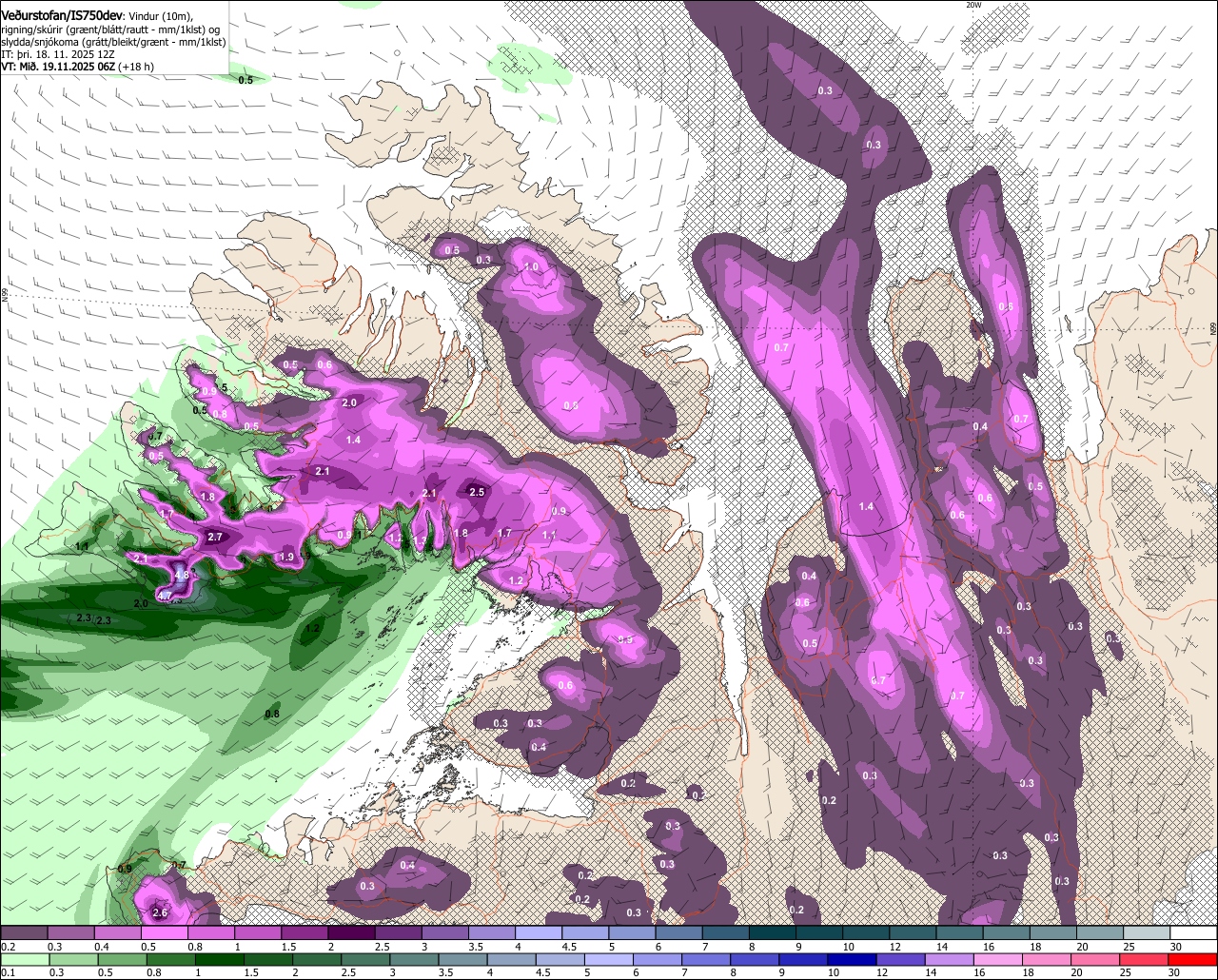Pick the pale green 0.1 rain legend swatch

(23, 960)
